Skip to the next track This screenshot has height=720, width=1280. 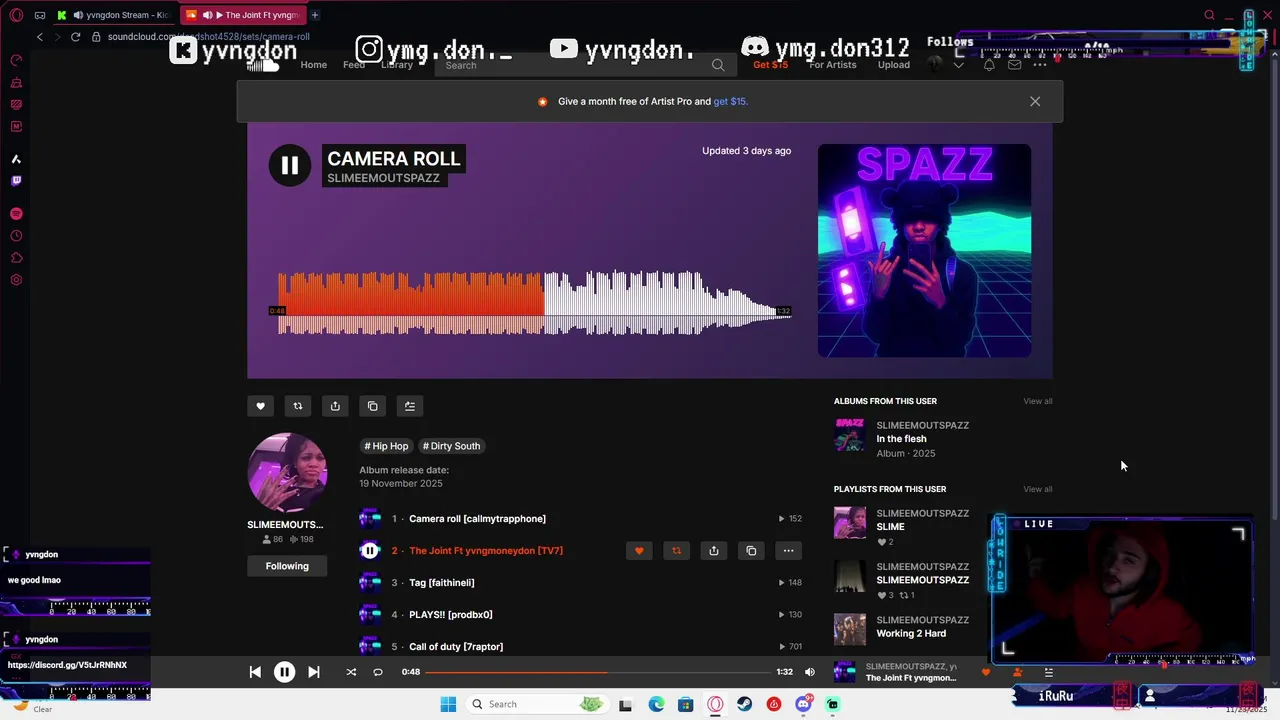[313, 672]
